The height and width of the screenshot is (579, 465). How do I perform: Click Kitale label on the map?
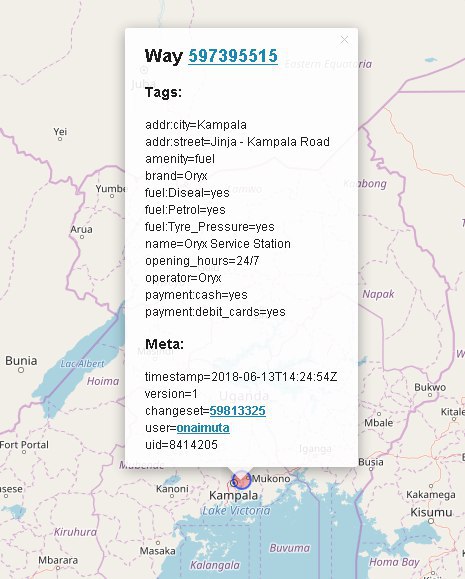point(452,411)
